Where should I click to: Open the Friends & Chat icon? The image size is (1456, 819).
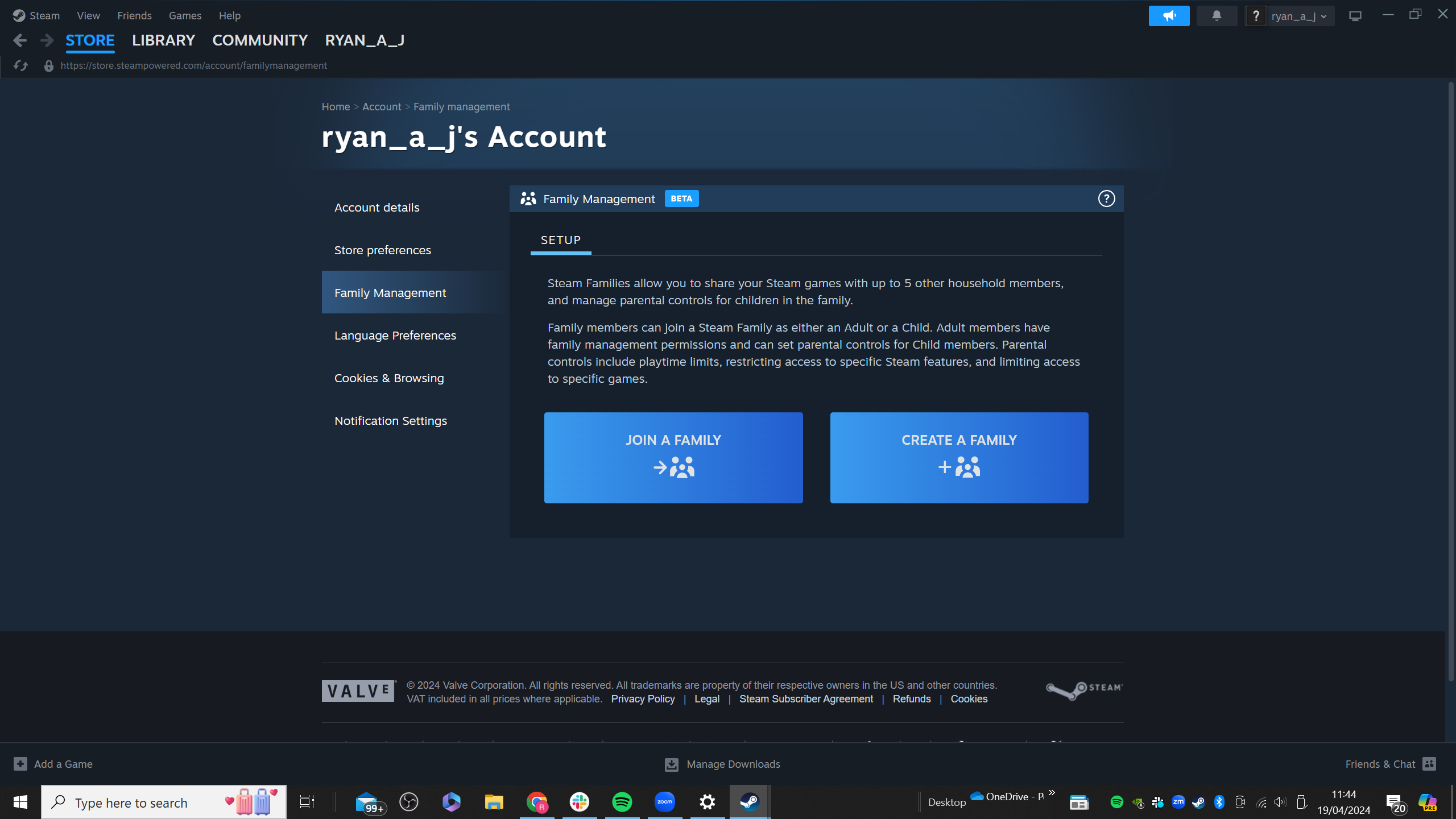[1430, 764]
